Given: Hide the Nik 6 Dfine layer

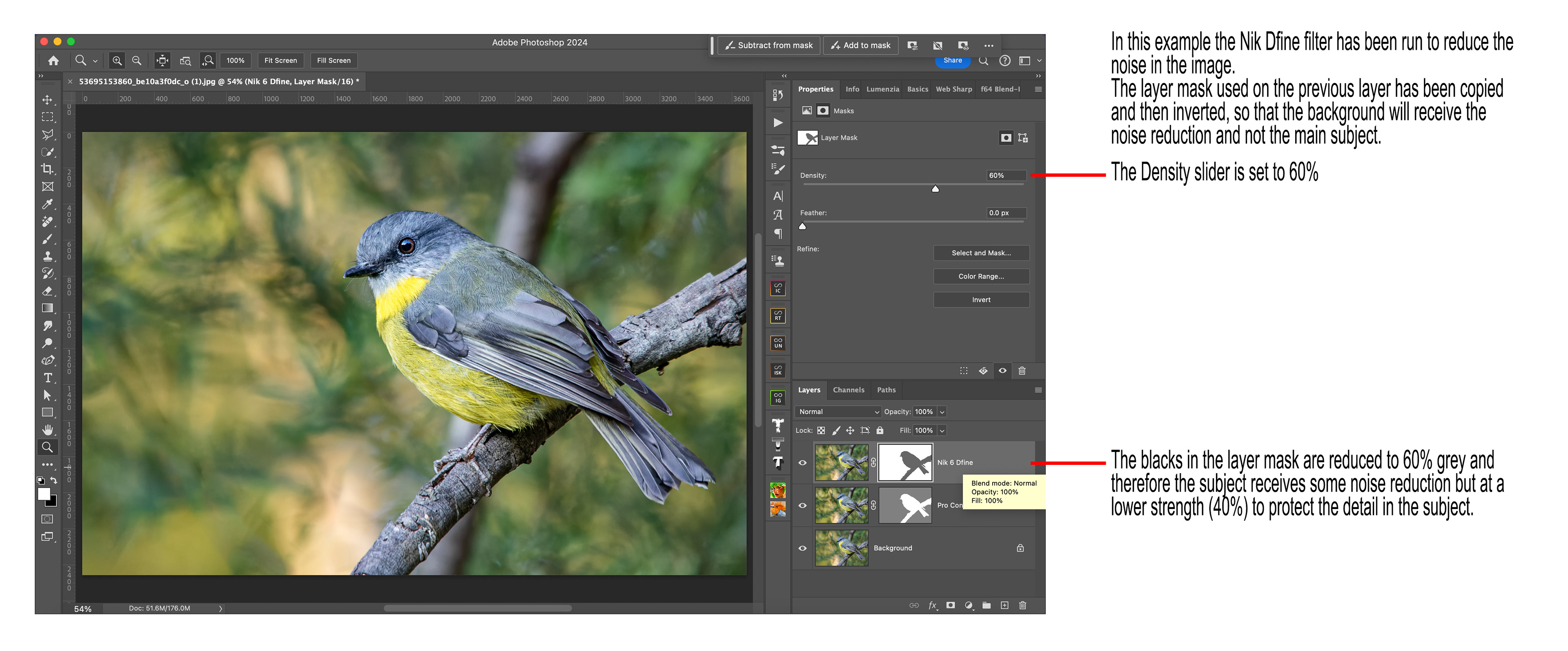Looking at the screenshot, I should tap(802, 462).
